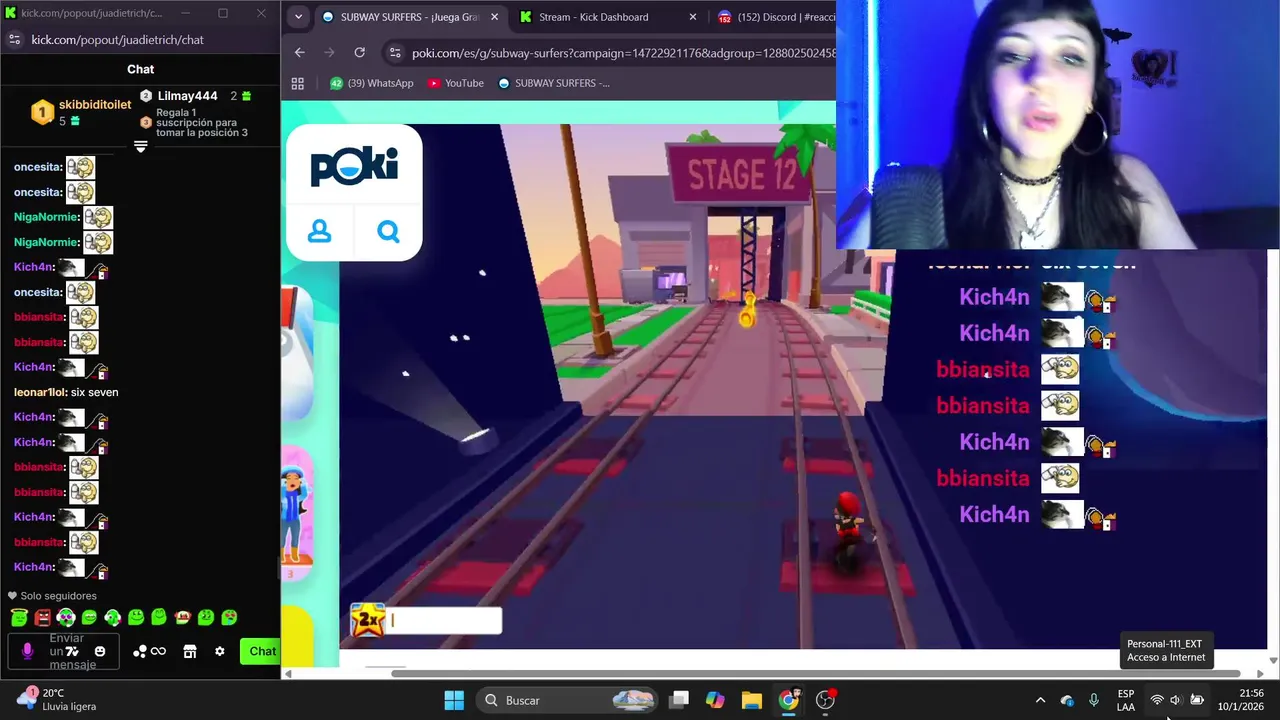Open OBS Studio from the taskbar
This screenshot has width=1280, height=720.
coord(826,700)
